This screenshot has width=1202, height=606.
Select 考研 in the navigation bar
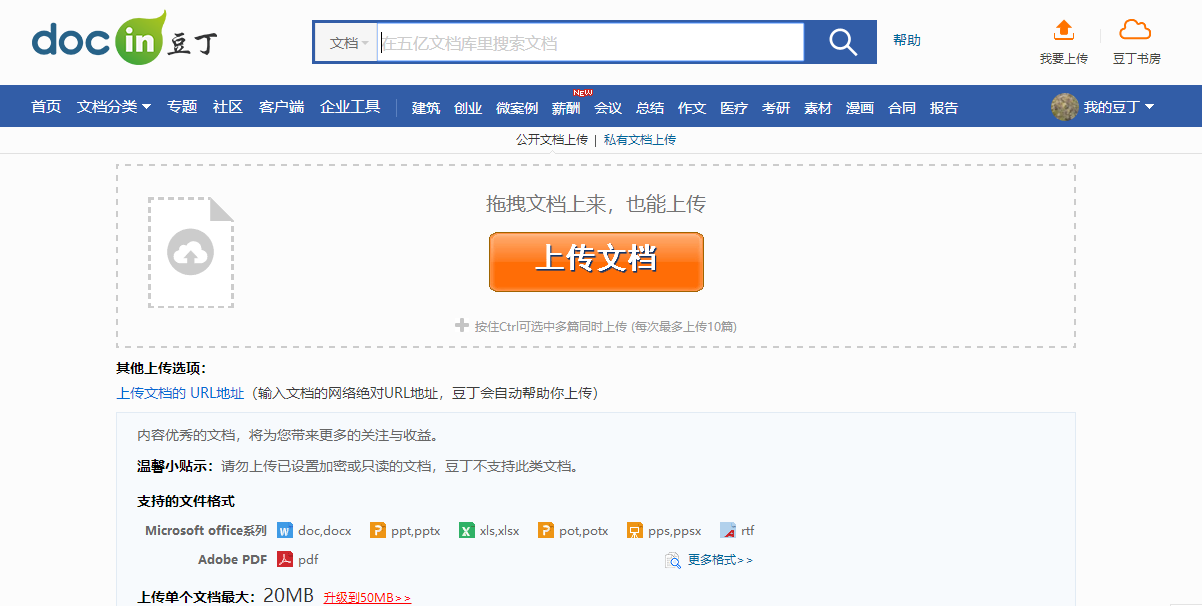coord(776,106)
